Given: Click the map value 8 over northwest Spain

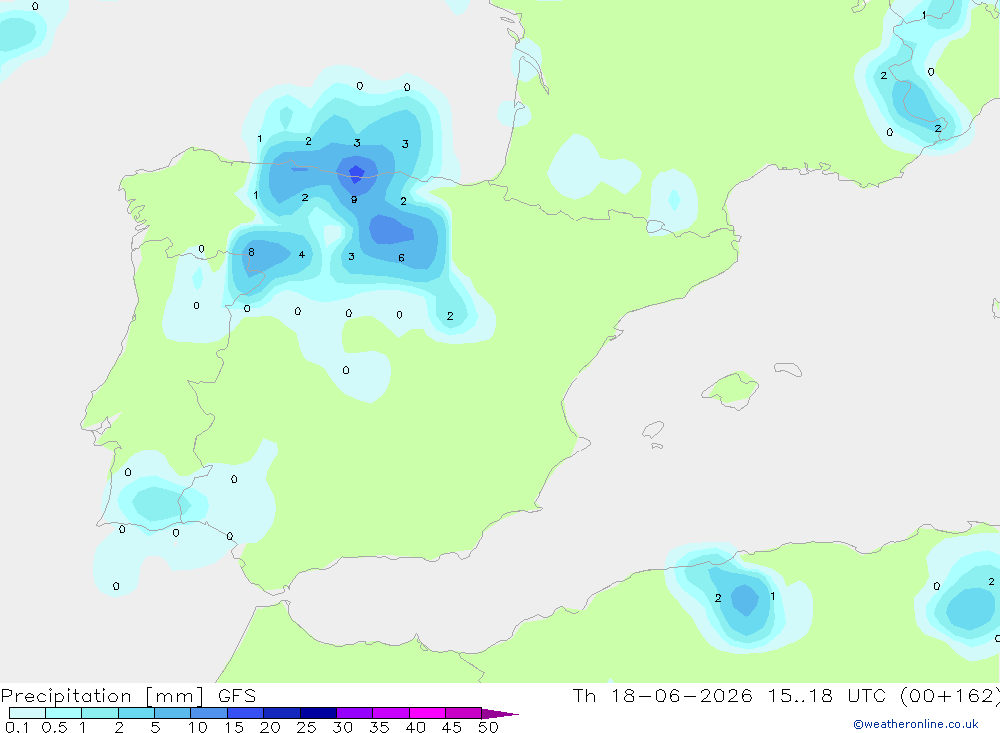Looking at the screenshot, I should [251, 252].
